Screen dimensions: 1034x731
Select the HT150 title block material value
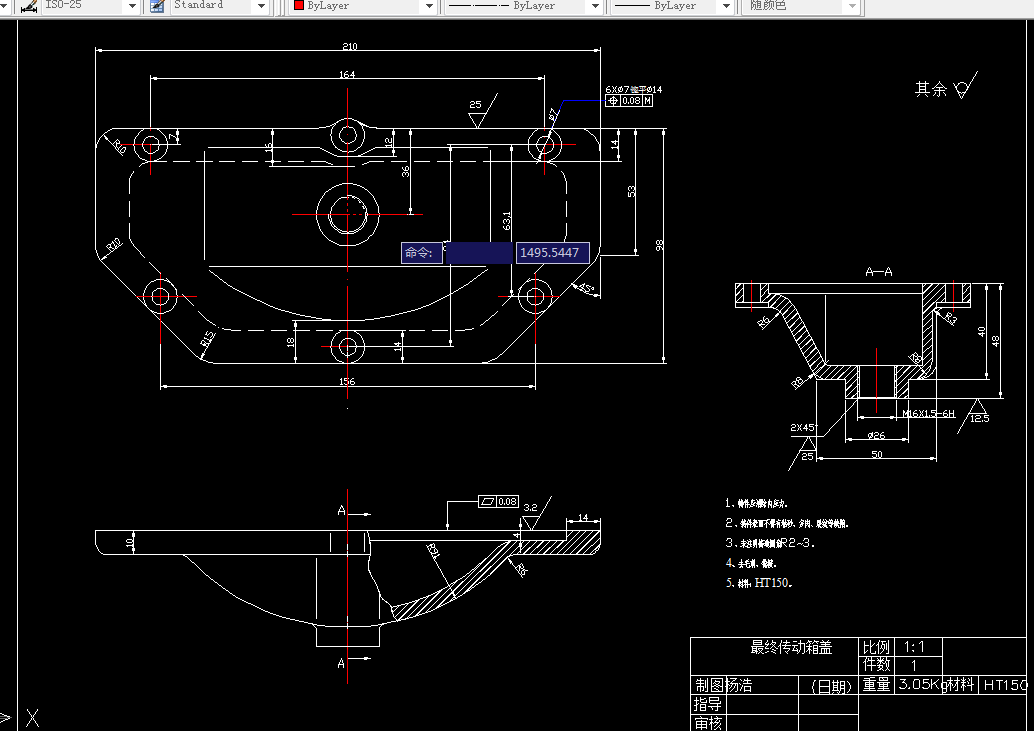(x=1005, y=686)
